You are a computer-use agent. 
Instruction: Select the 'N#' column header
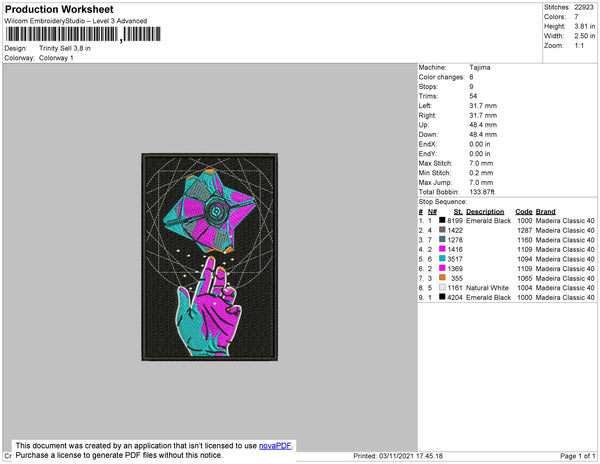[432, 212]
